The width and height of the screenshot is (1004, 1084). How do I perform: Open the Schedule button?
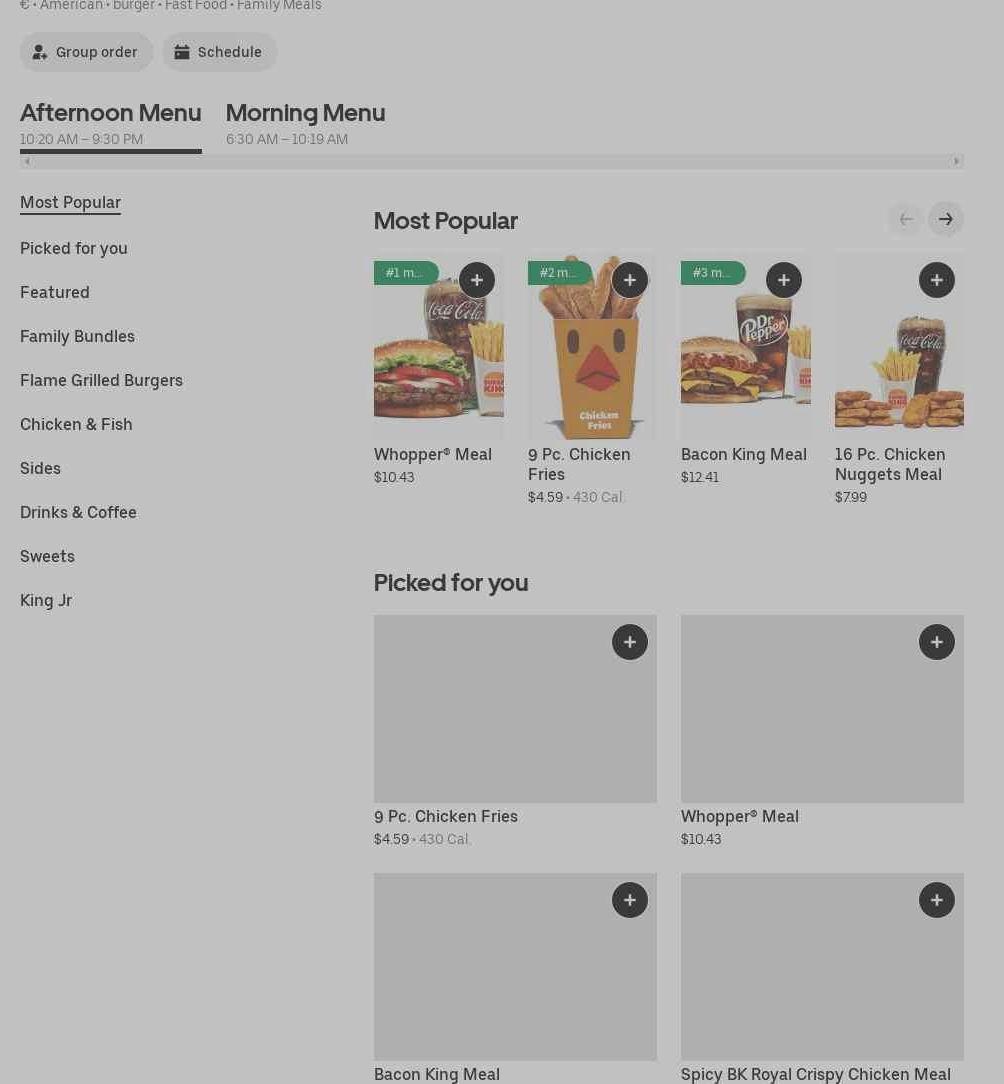pos(220,52)
